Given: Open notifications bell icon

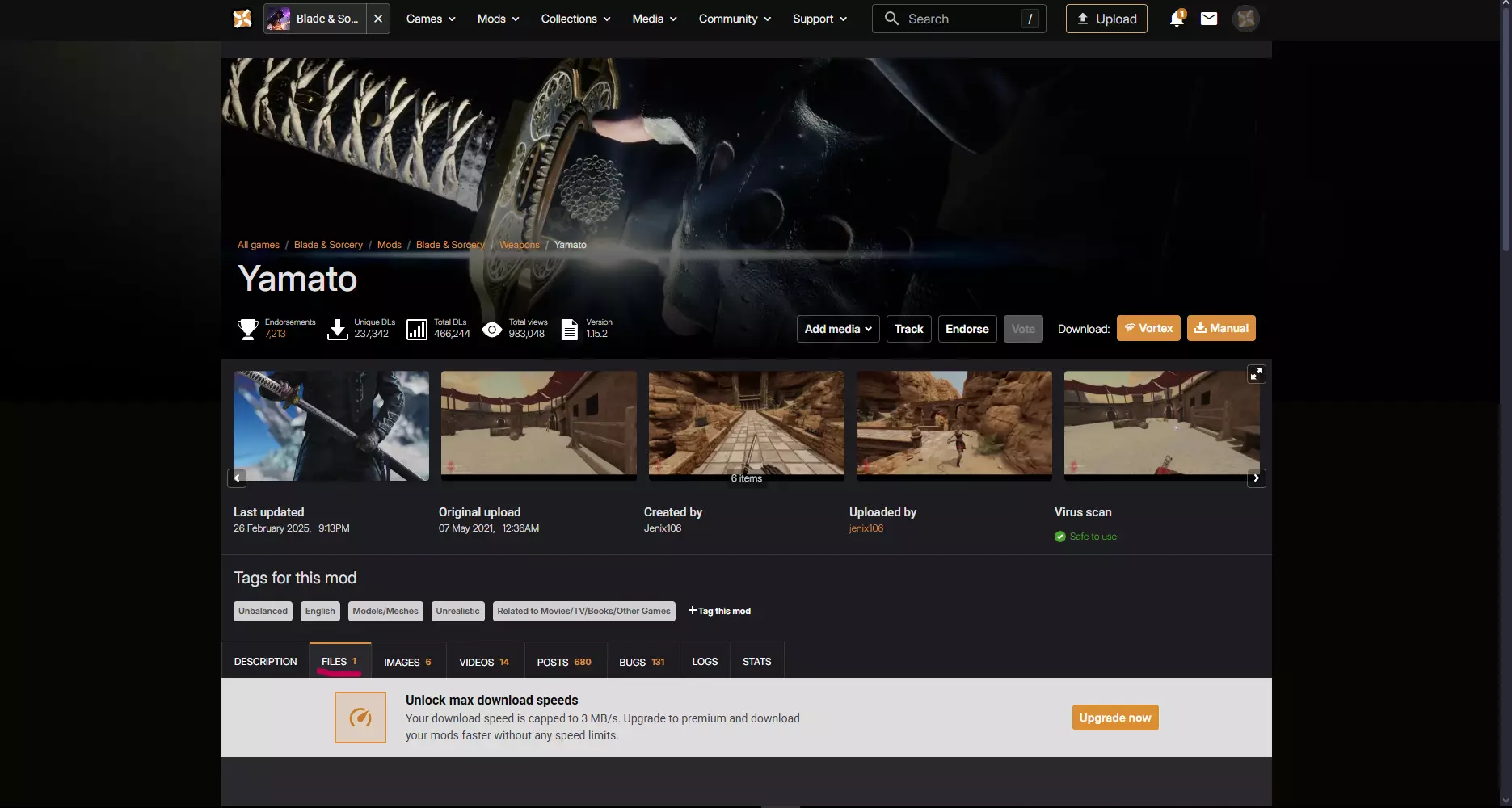Looking at the screenshot, I should tap(1177, 19).
